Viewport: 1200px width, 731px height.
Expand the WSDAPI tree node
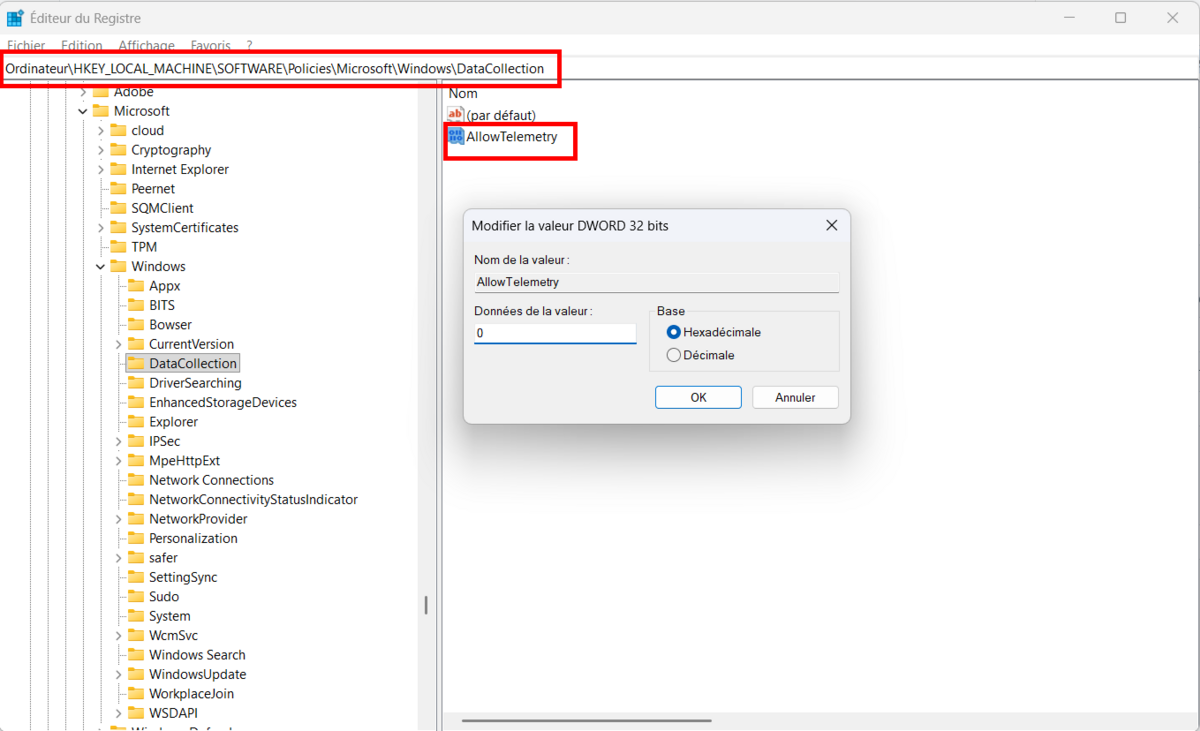118,713
